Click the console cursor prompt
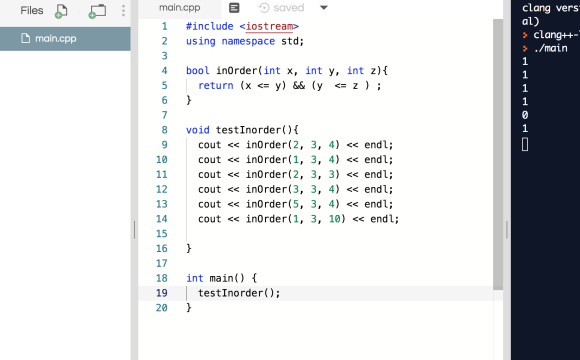The height and width of the screenshot is (360, 580). (525, 144)
